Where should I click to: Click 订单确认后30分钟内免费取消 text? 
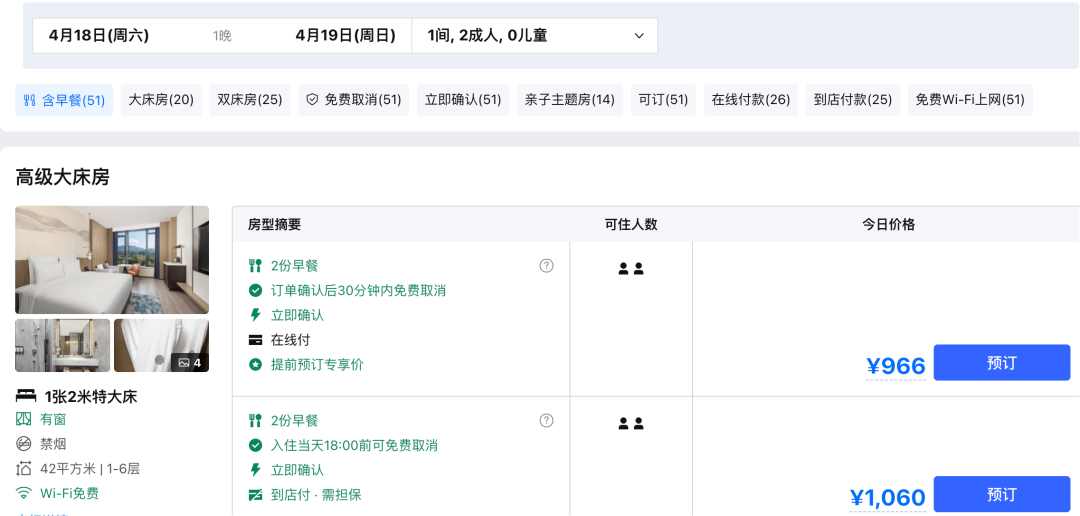[x=358, y=291]
